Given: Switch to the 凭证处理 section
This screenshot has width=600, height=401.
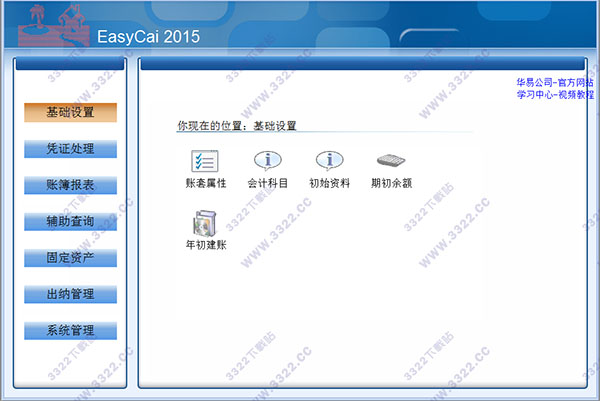Looking at the screenshot, I should (x=70, y=149).
